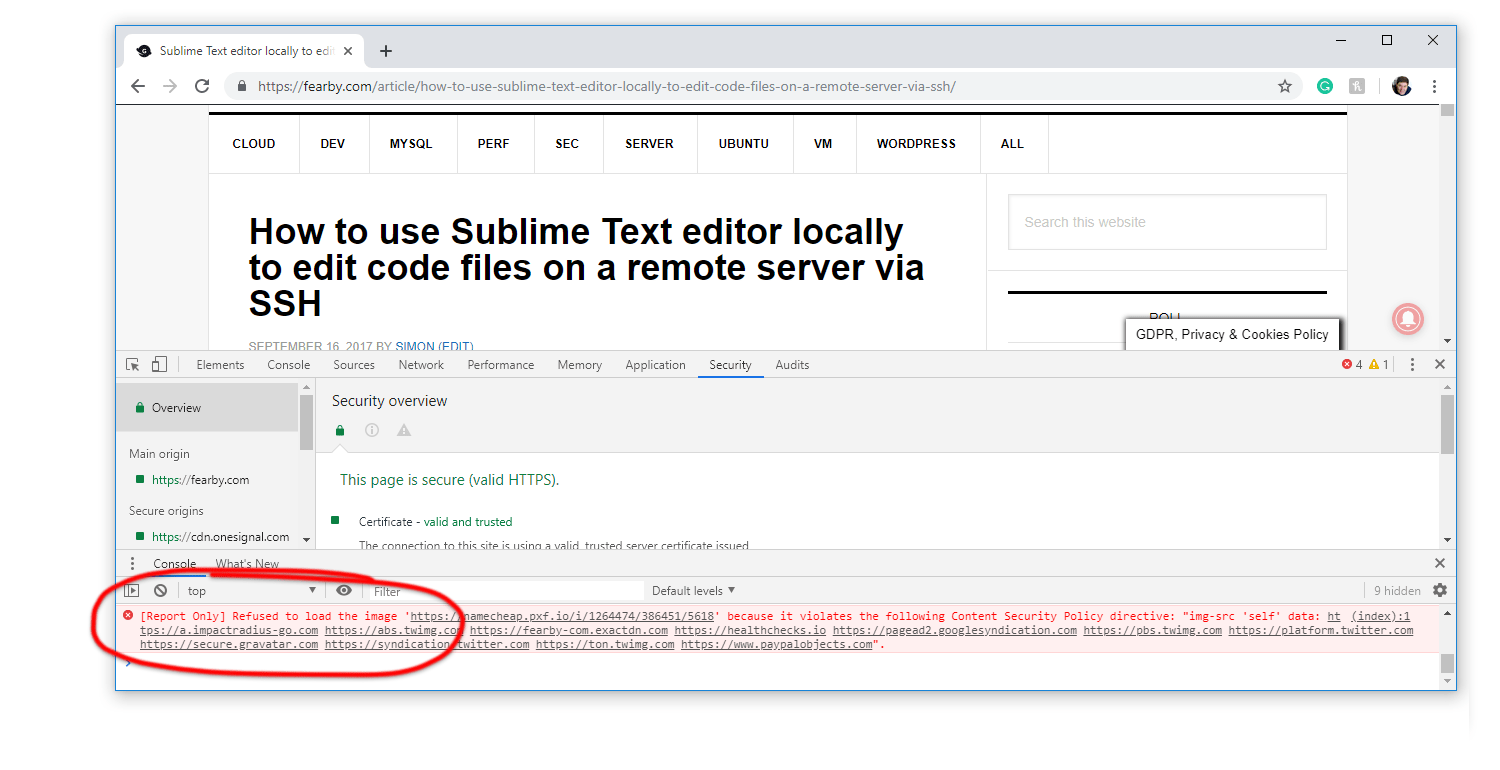This screenshot has width=1500, height=770.
Task: Click the red error count badge
Action: 1352,365
